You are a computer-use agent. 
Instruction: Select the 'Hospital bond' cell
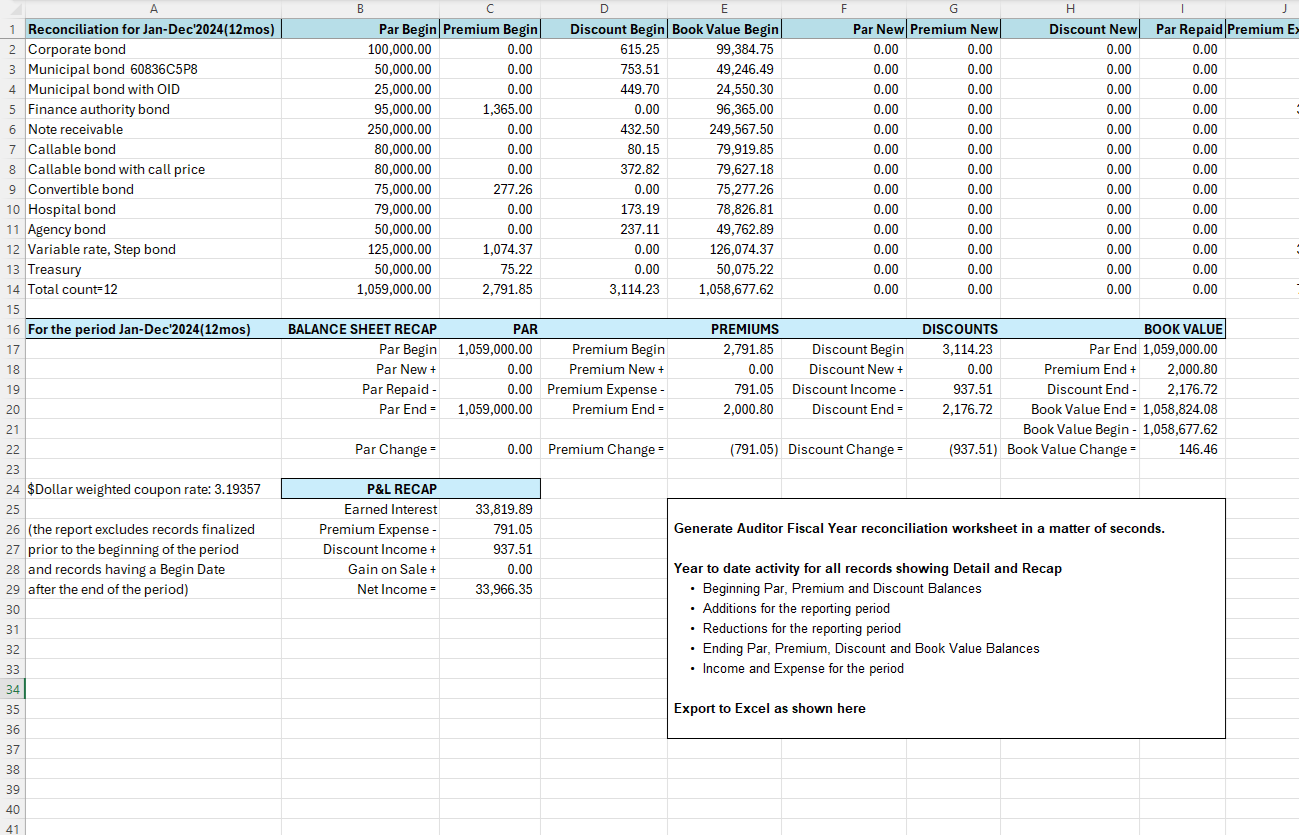tap(153, 209)
